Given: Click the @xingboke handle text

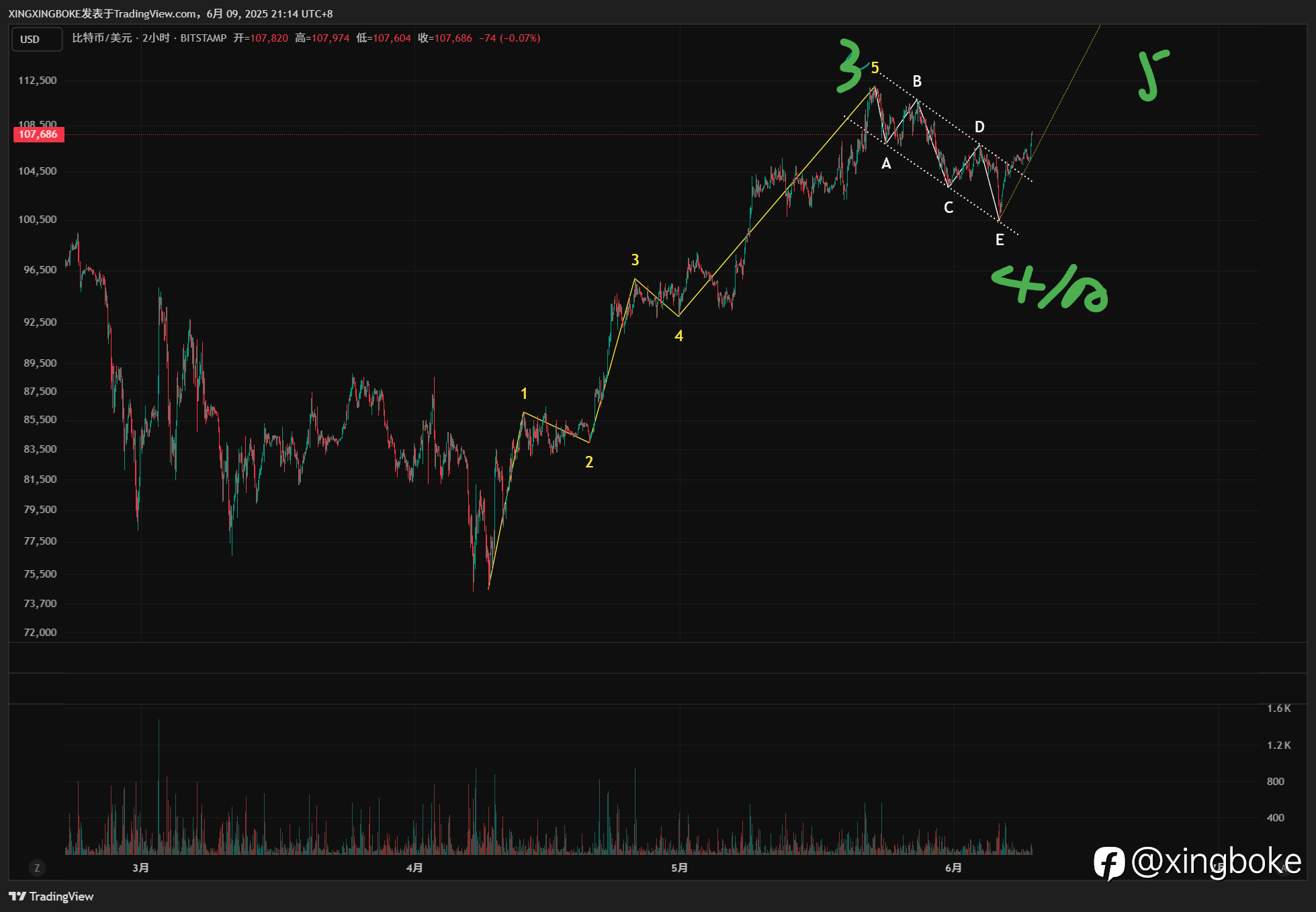Looking at the screenshot, I should coord(1217,862).
